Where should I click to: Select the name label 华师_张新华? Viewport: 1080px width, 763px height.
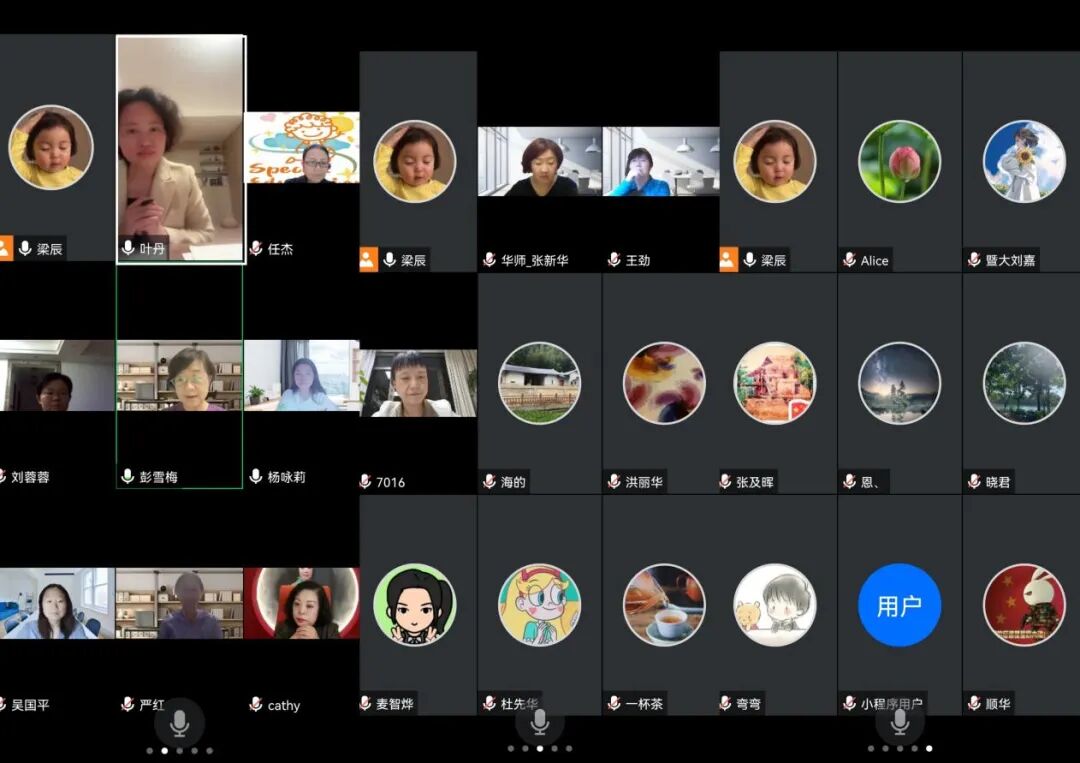click(x=534, y=260)
